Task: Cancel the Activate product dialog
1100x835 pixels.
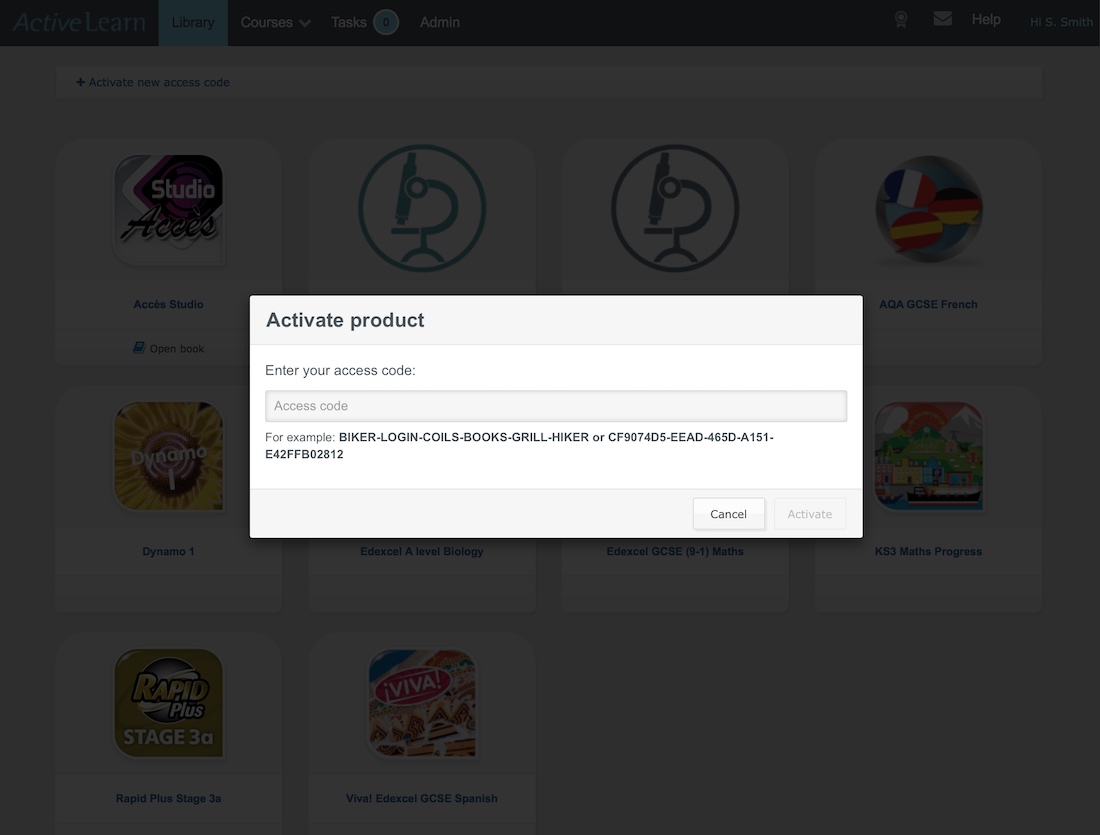Action: coord(728,514)
